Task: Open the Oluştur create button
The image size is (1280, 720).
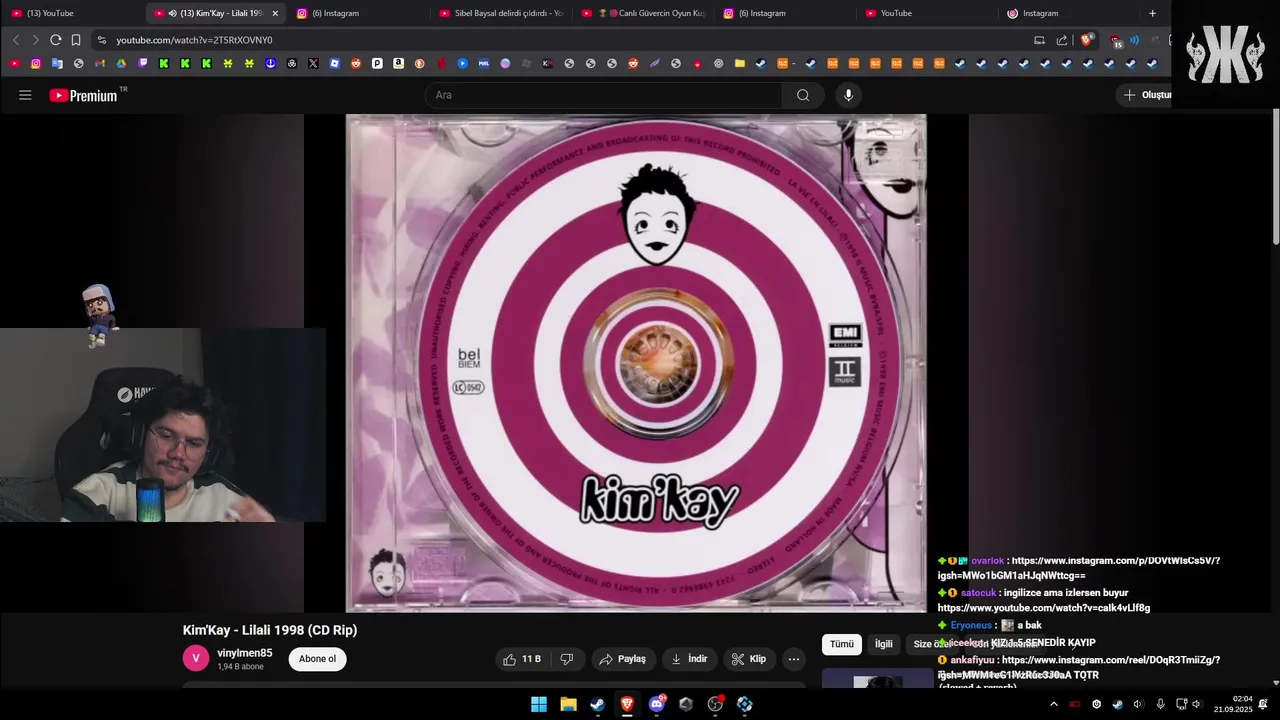Action: pyautogui.click(x=1146, y=95)
